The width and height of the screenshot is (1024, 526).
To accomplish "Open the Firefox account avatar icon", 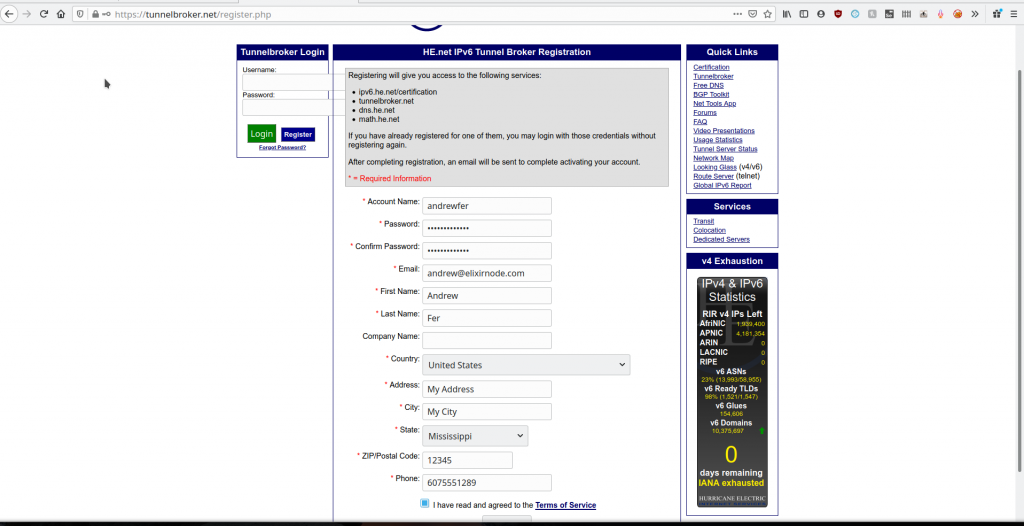I will point(821,14).
